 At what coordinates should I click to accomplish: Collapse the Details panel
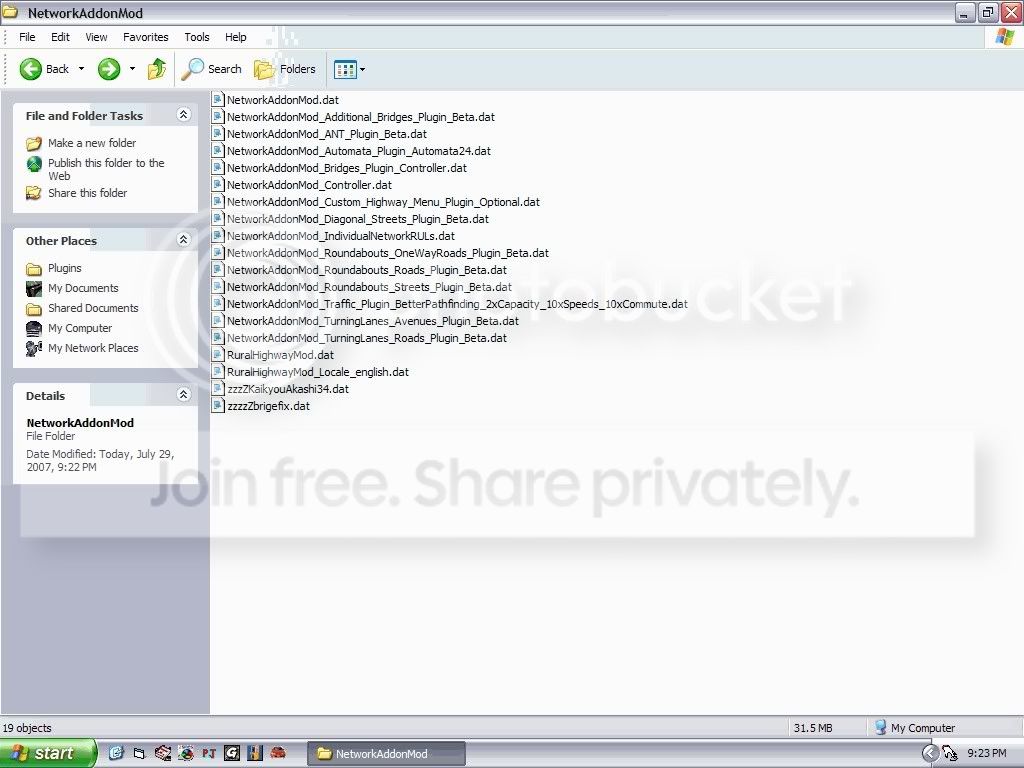184,394
